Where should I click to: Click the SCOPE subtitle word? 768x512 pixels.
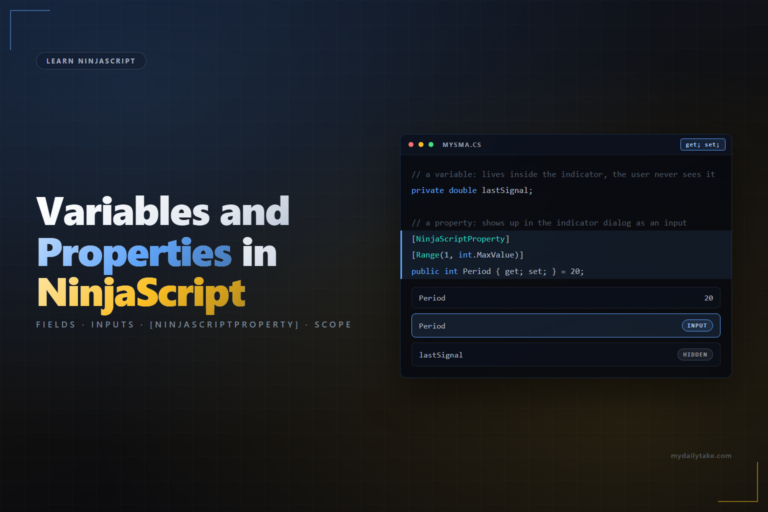(333, 324)
